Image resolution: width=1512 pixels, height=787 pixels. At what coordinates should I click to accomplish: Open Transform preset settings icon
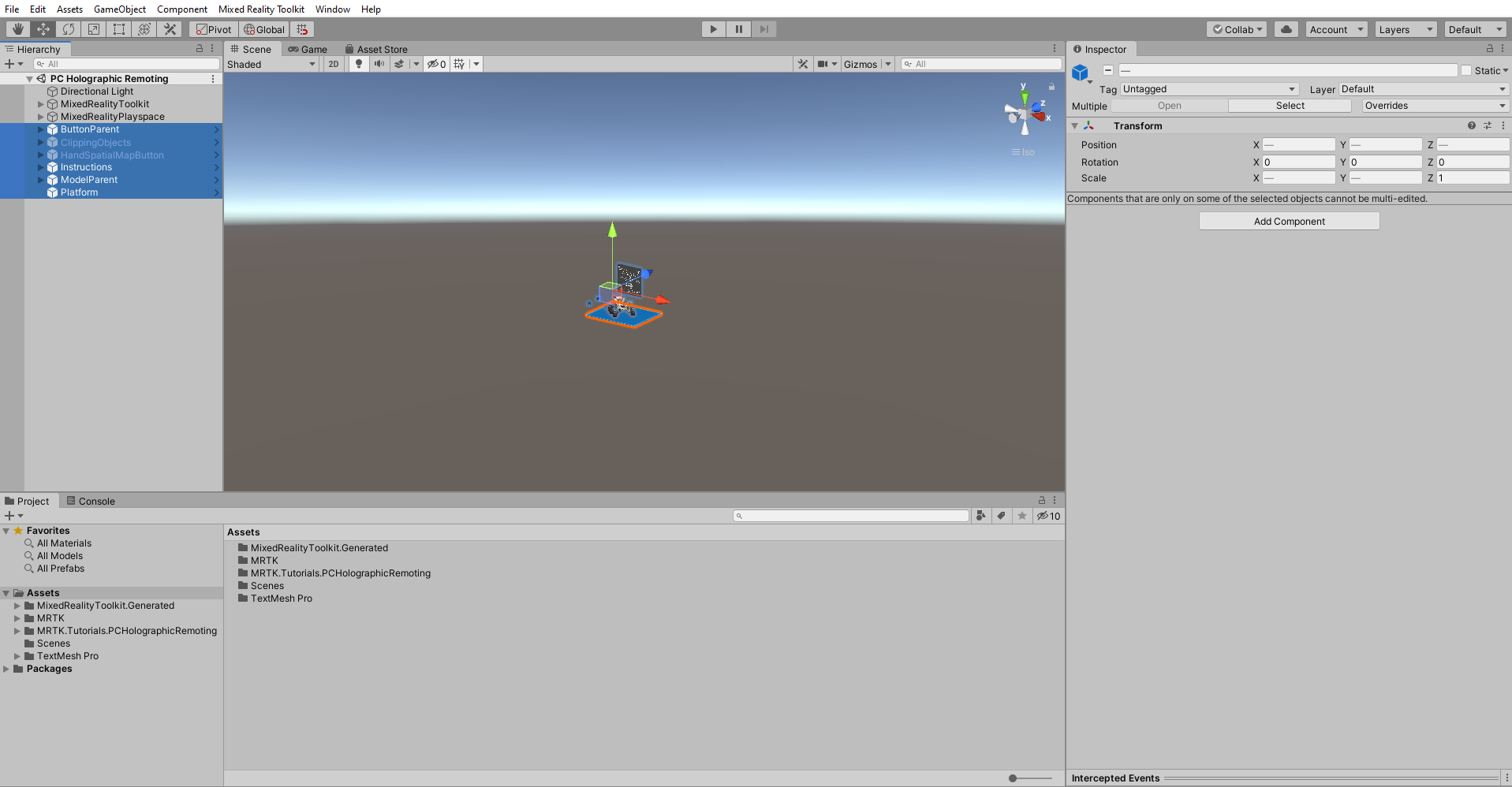pos(1488,125)
